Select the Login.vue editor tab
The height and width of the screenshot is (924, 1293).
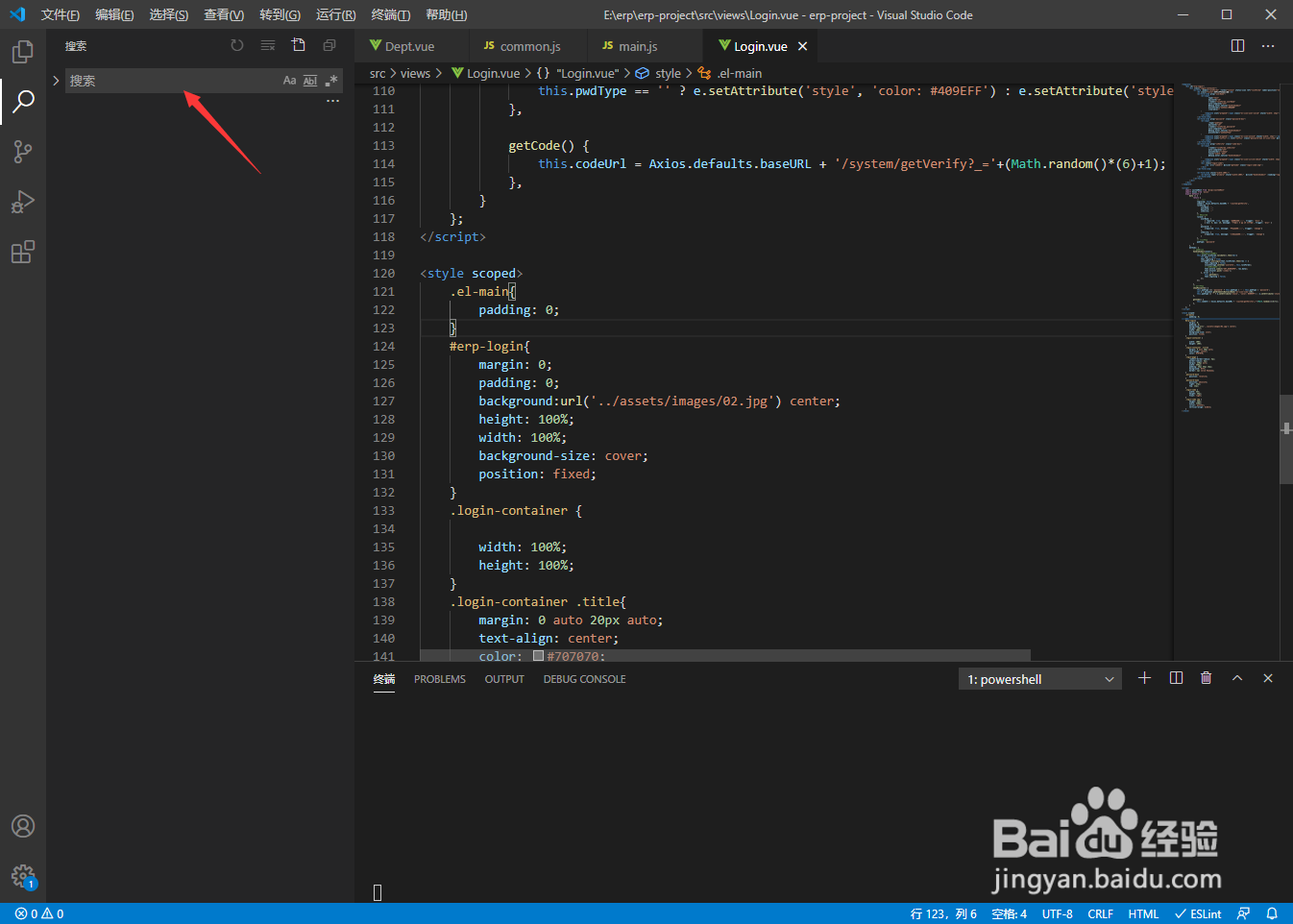pos(759,46)
